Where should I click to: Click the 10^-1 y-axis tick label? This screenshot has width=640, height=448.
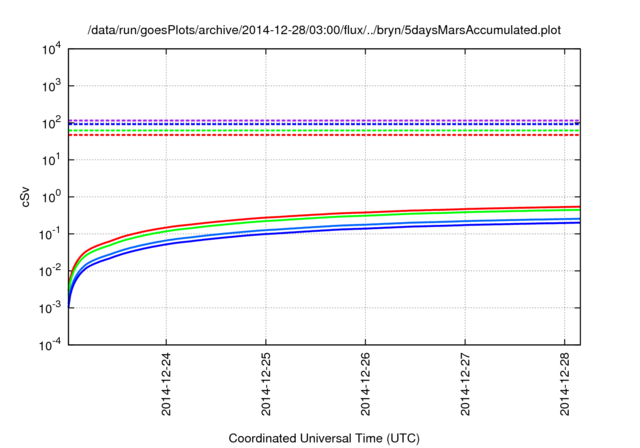click(50, 234)
